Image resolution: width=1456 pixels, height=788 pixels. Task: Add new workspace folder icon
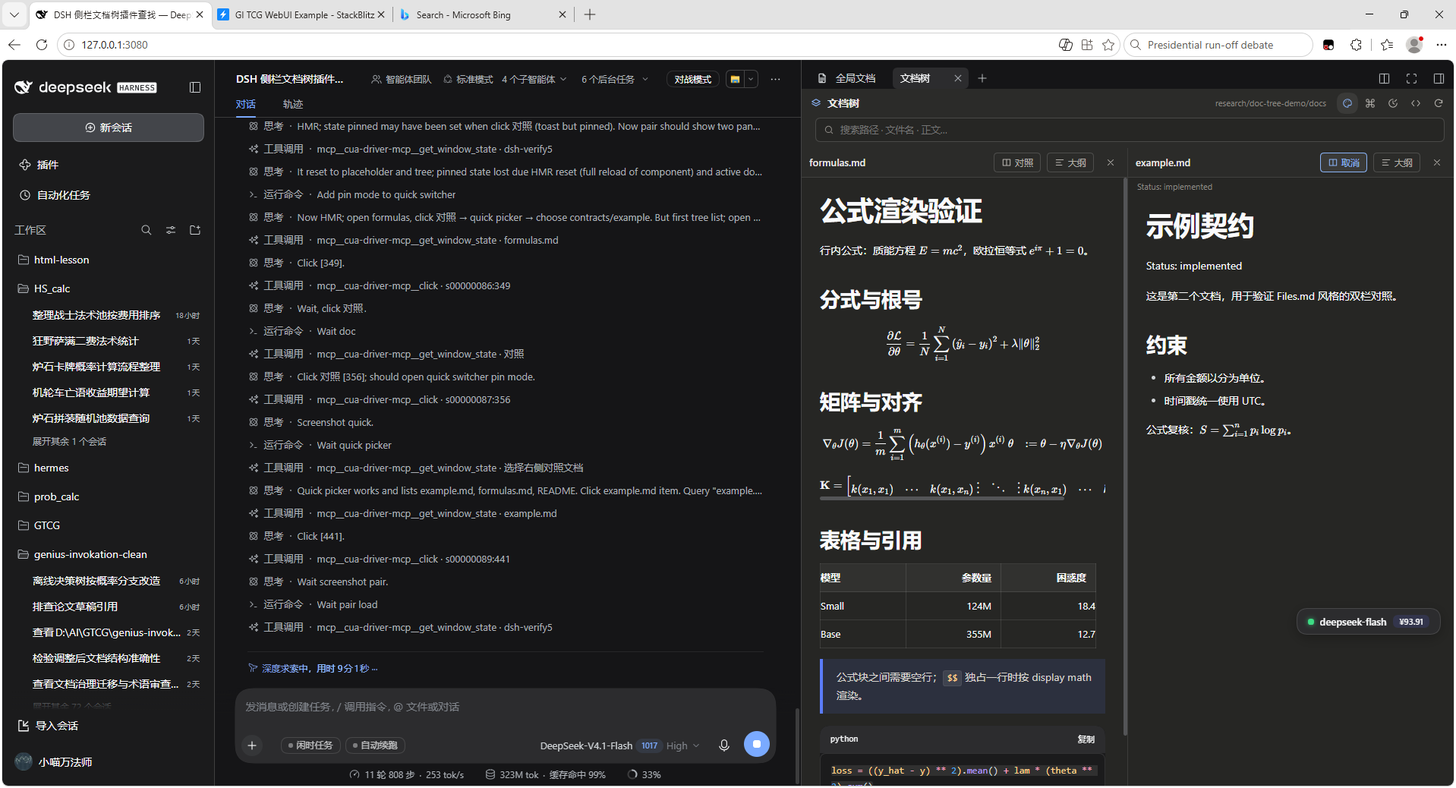click(195, 230)
